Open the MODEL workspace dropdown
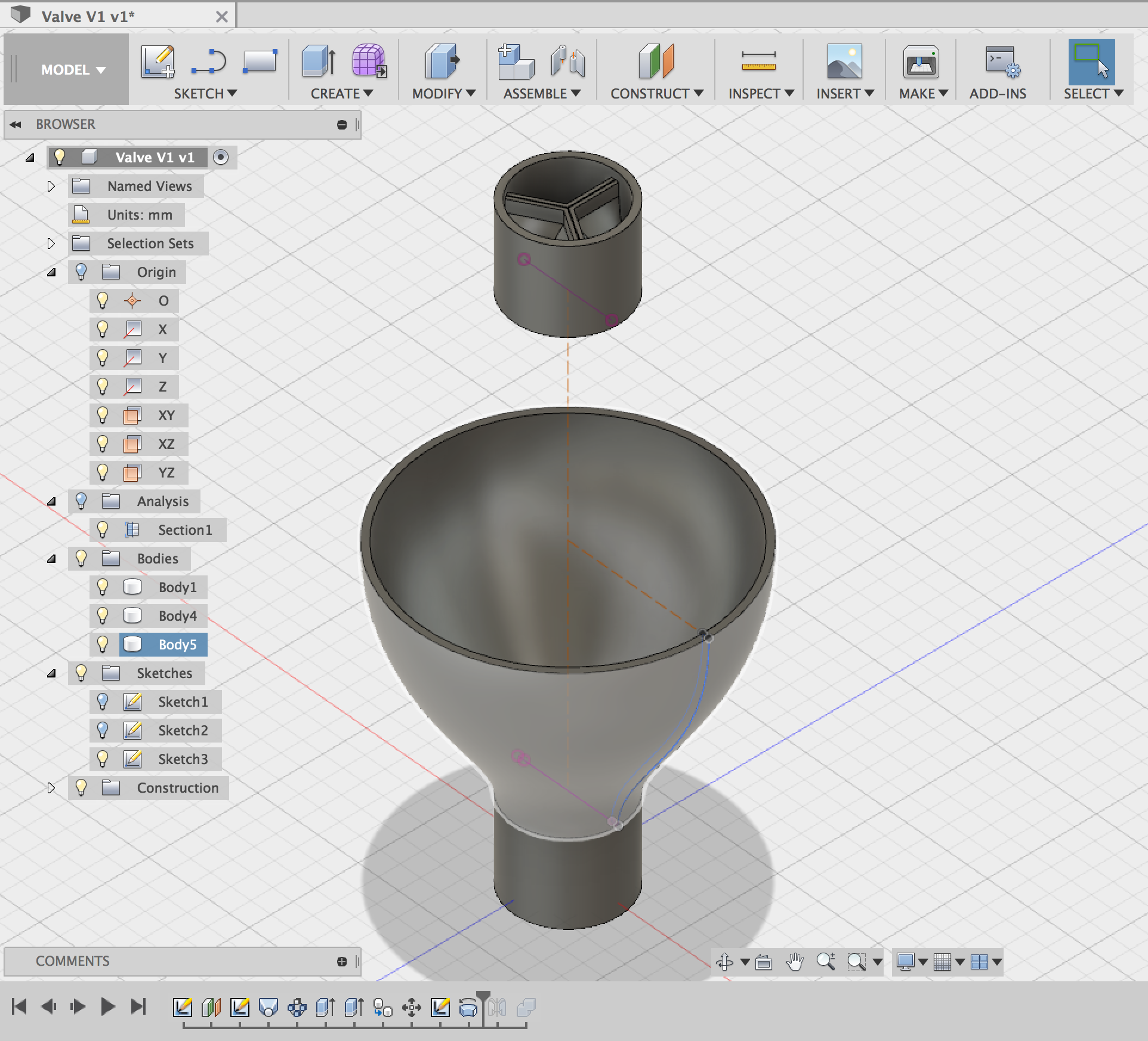 (73, 70)
